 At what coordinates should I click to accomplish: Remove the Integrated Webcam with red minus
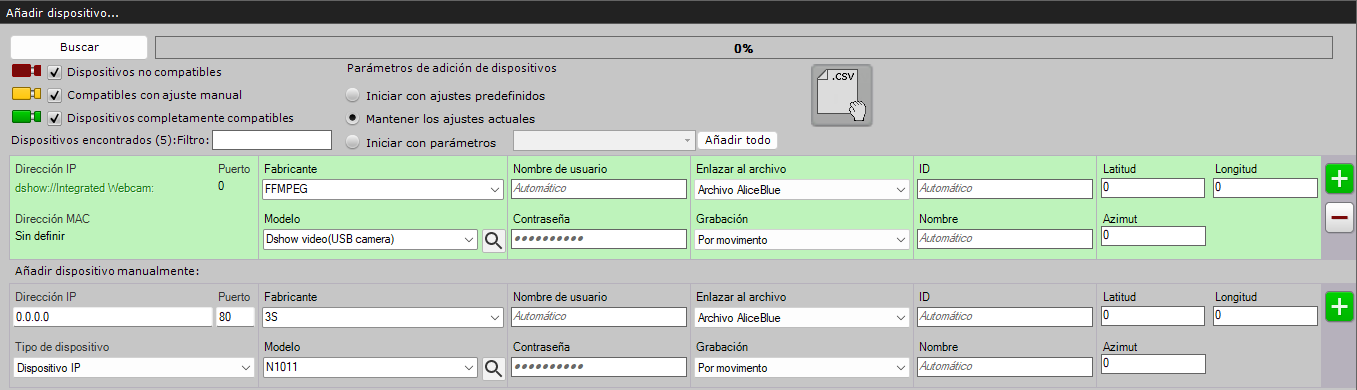pyautogui.click(x=1339, y=217)
